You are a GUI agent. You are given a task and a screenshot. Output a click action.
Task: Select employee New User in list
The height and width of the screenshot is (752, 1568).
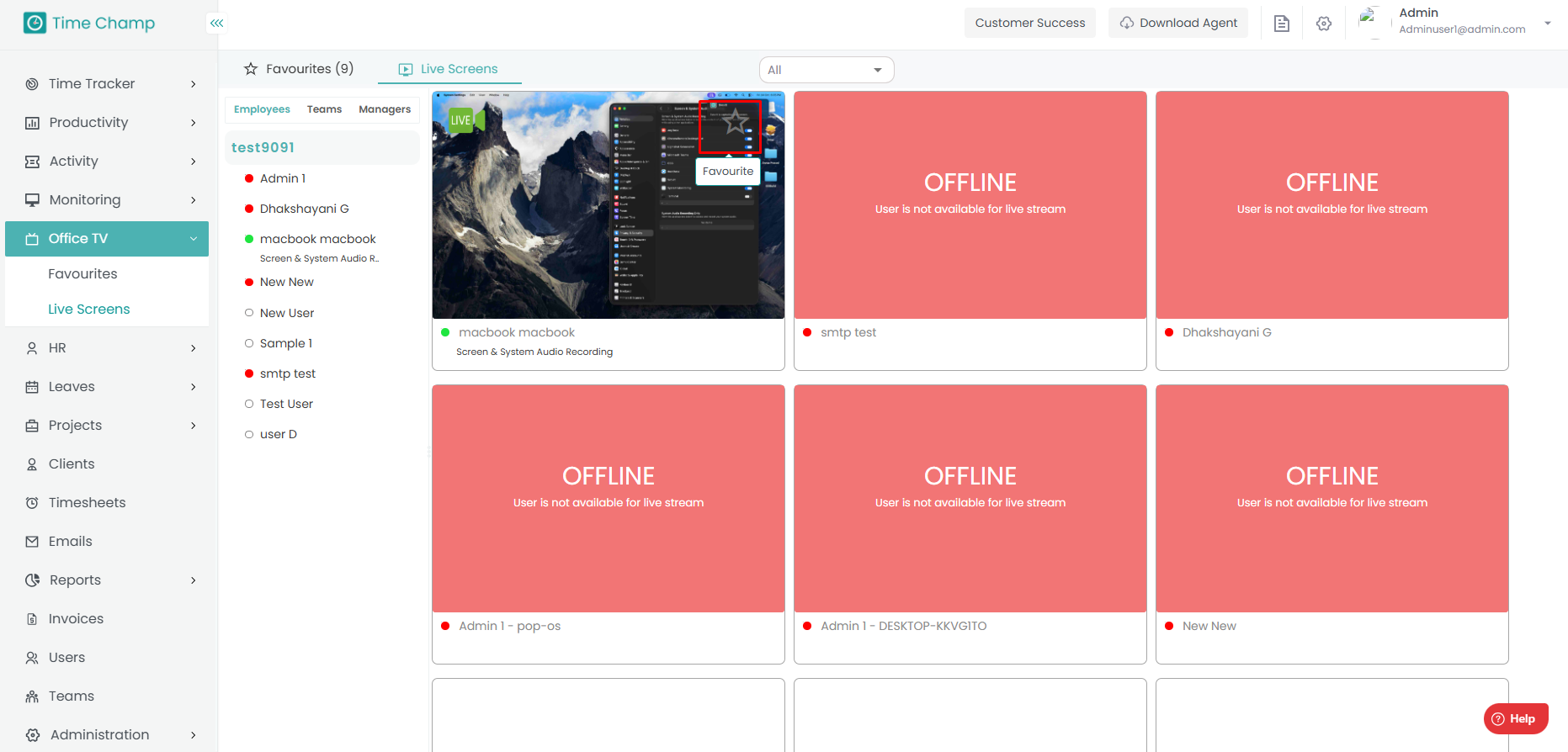[286, 313]
